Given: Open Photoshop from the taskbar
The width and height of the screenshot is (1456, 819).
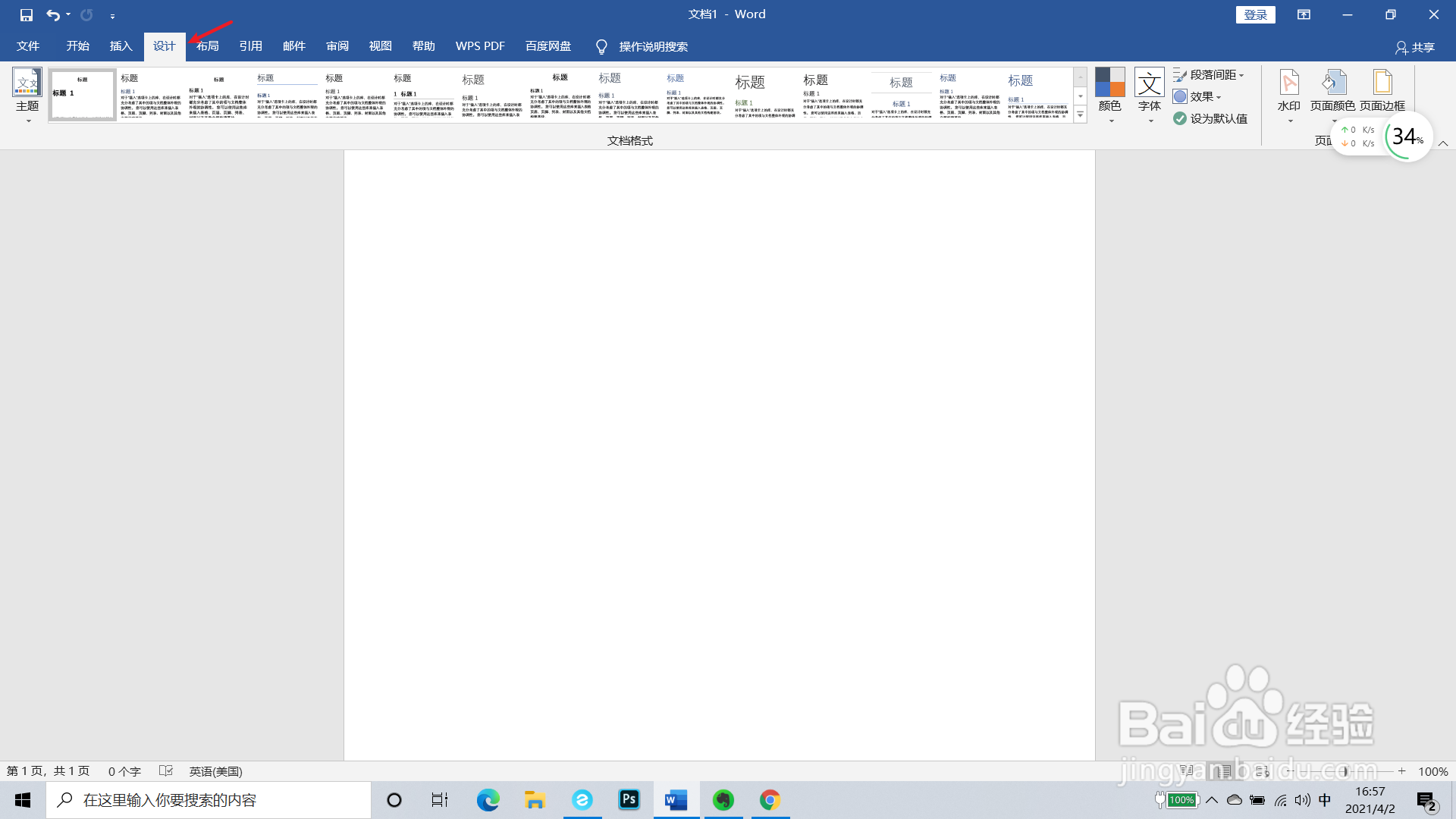Looking at the screenshot, I should [629, 800].
